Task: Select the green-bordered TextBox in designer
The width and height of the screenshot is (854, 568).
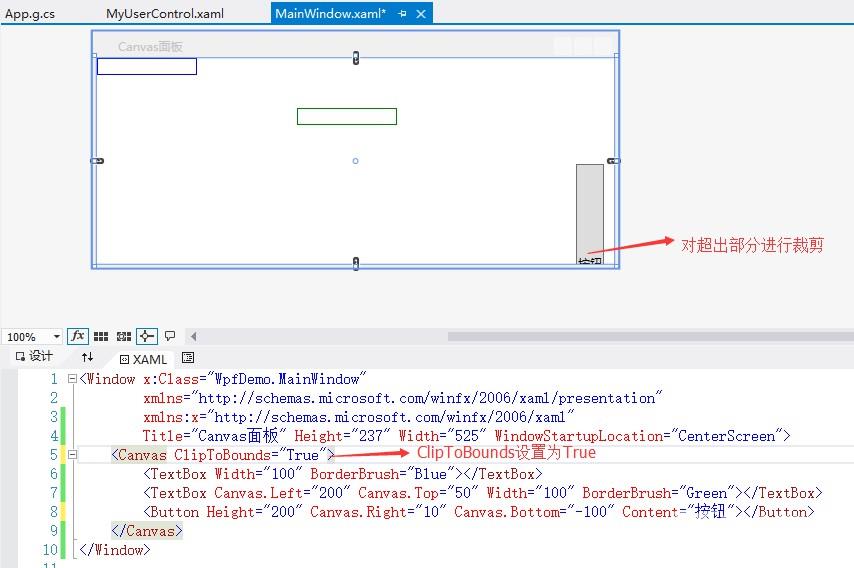Action: pos(346,117)
